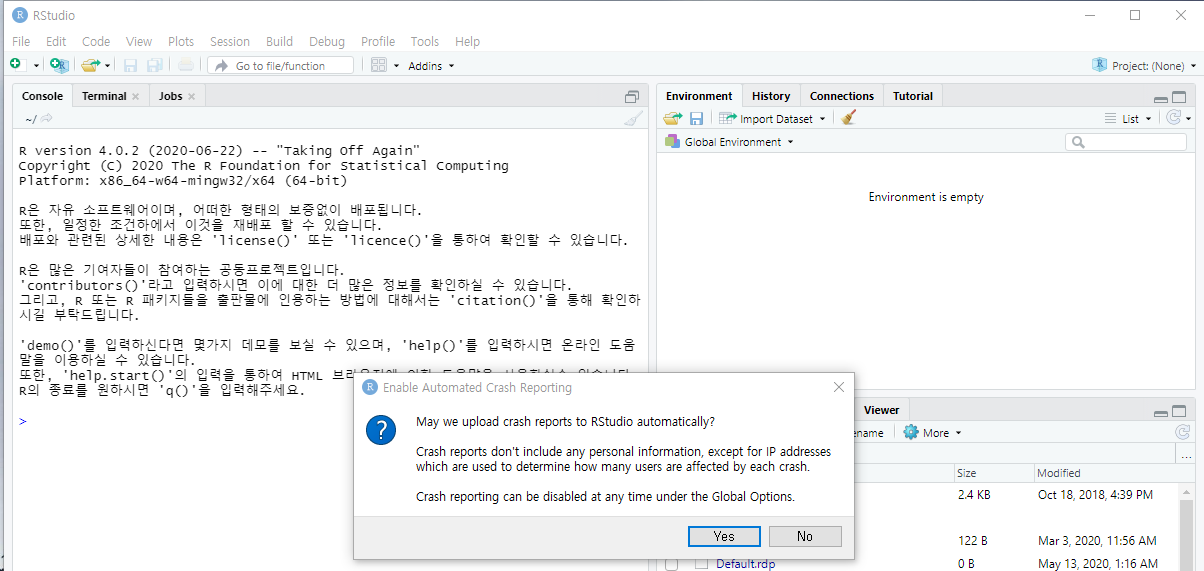This screenshot has height=571, width=1204.
Task: Click the Save current document icon
Action: pyautogui.click(x=130, y=65)
